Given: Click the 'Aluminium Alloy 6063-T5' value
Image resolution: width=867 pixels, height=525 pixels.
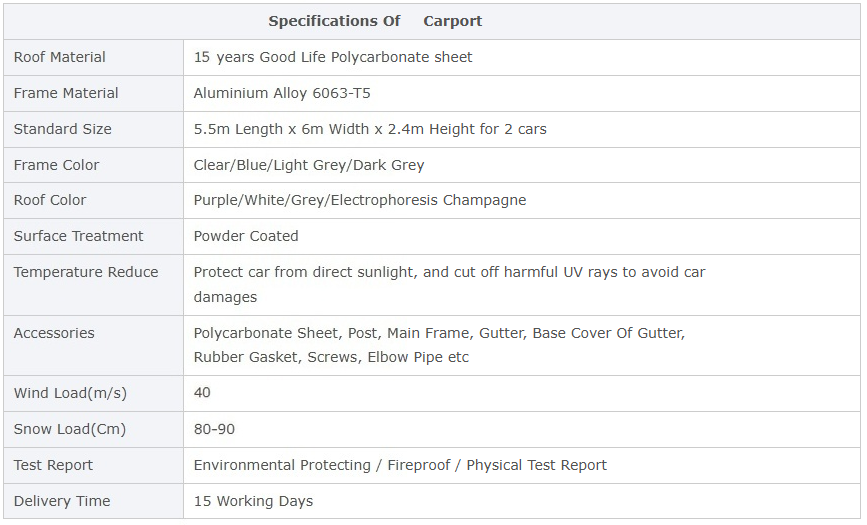Looking at the screenshot, I should coord(282,93).
